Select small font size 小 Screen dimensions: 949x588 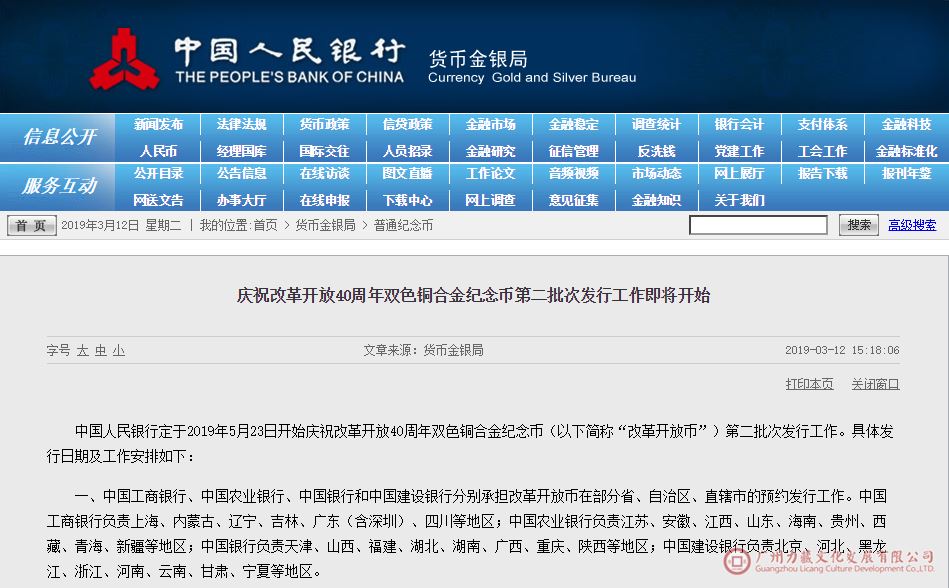click(x=118, y=351)
